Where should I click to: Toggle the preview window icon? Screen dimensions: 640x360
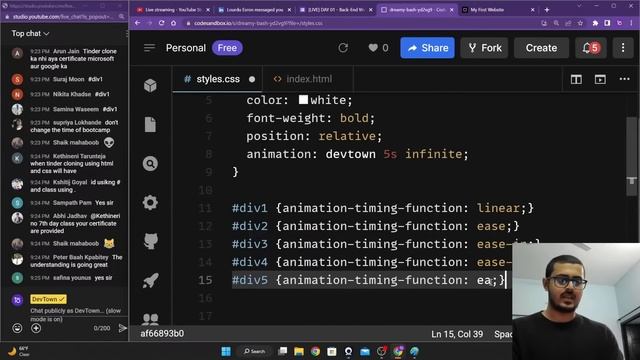tap(600, 79)
